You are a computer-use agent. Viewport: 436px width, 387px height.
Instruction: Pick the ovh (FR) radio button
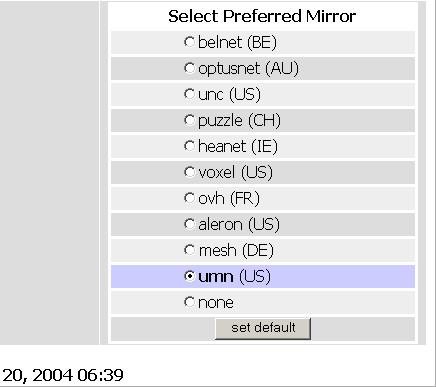point(189,198)
